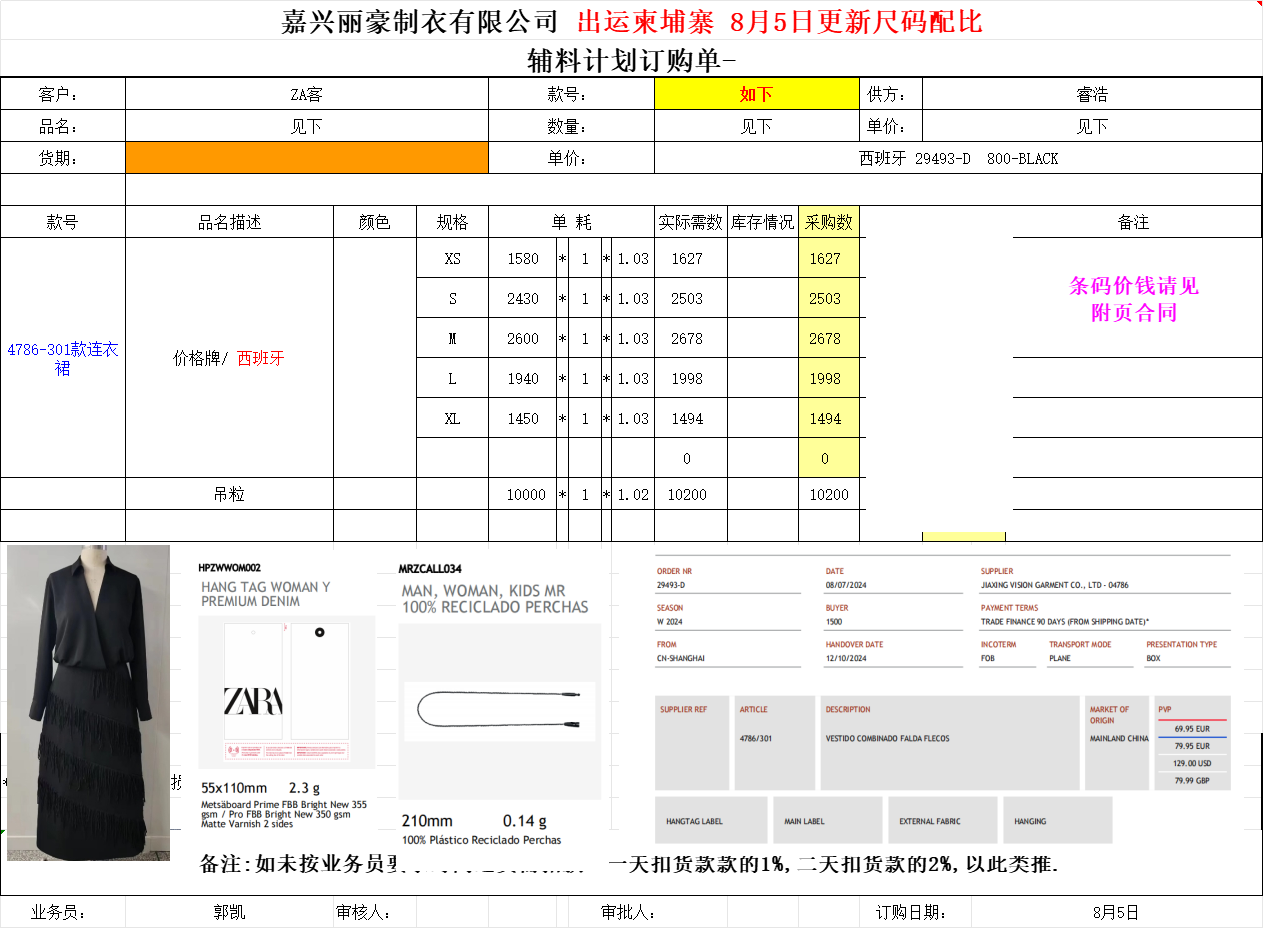Click the salesperson cell 郭凯

click(228, 912)
